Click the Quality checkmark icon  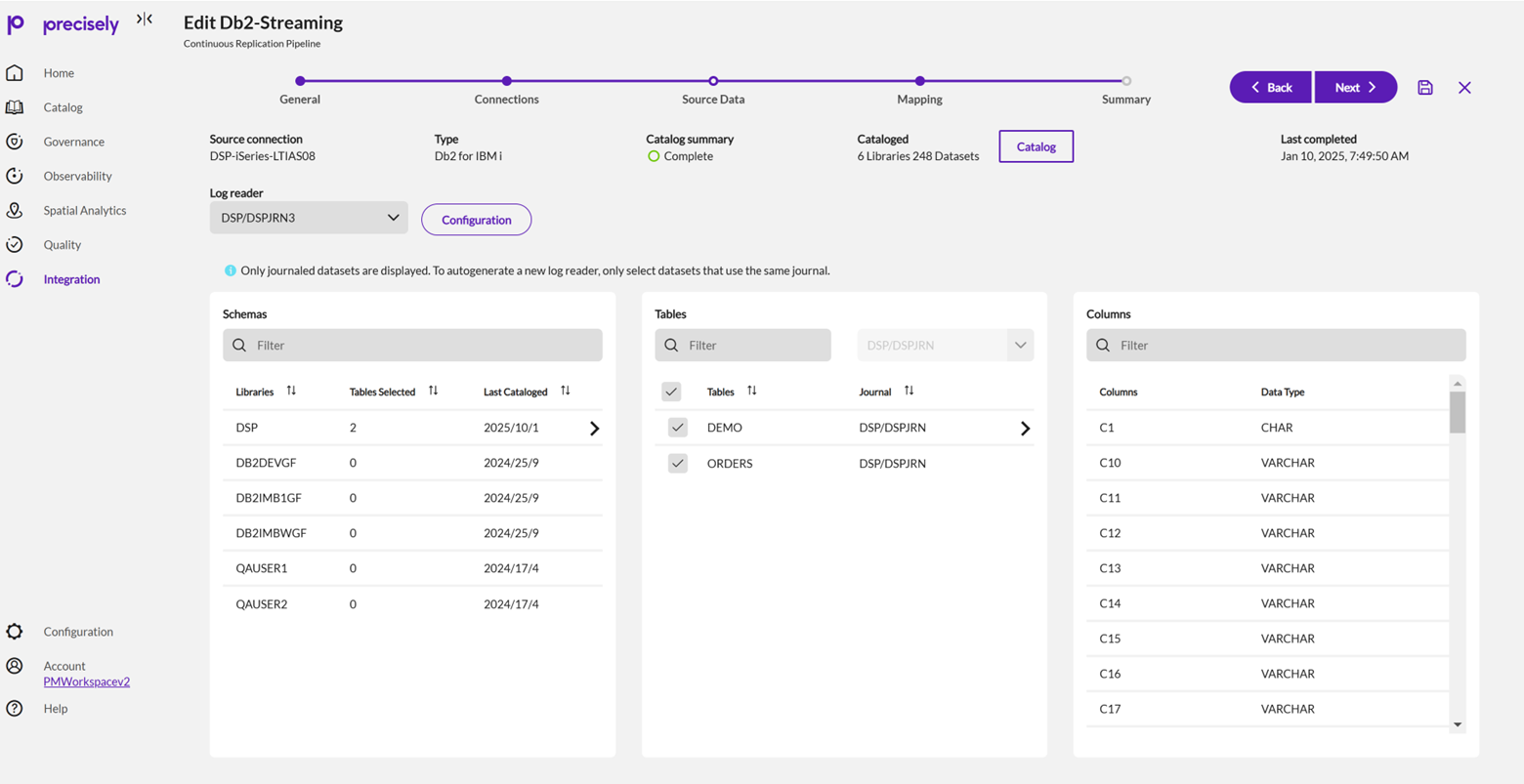click(x=15, y=245)
